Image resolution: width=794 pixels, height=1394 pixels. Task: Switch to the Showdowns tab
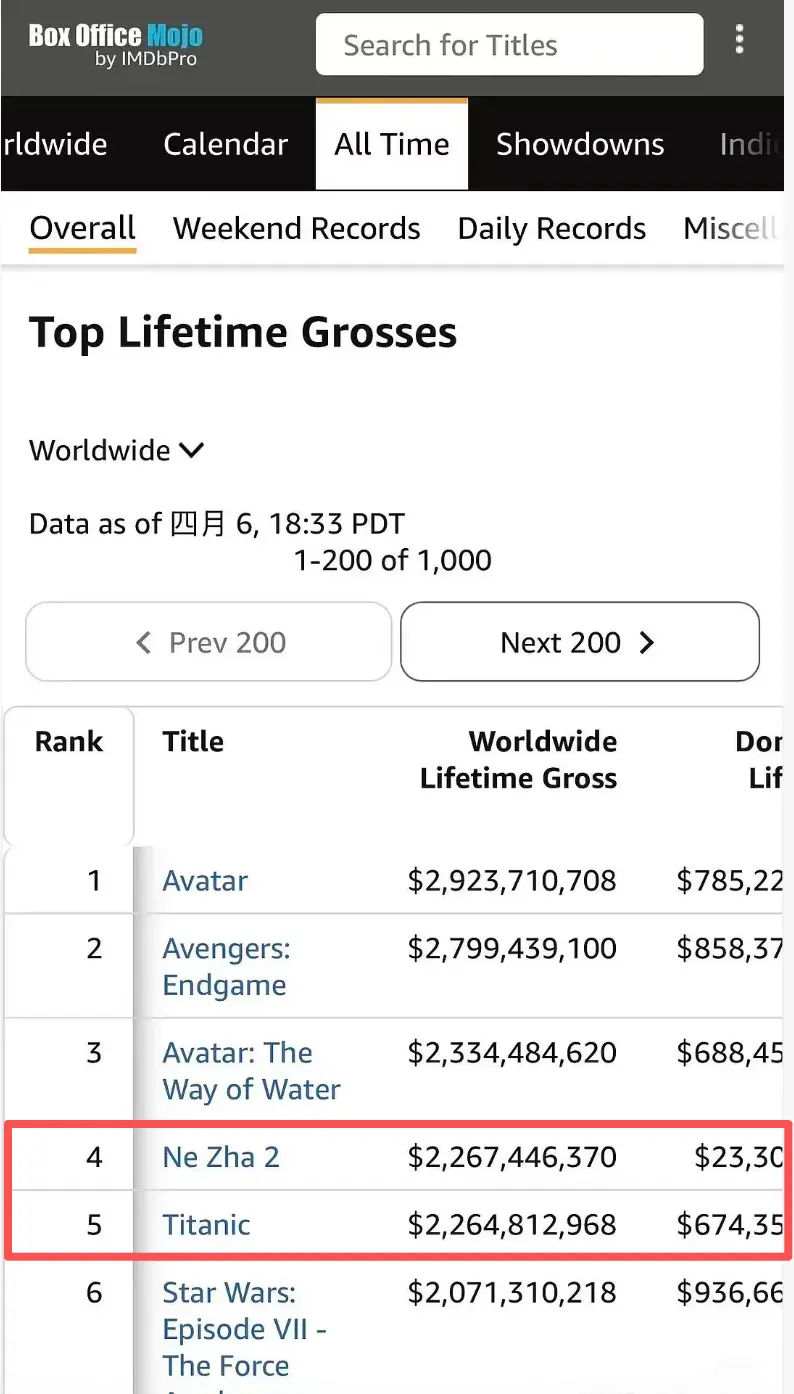[580, 144]
